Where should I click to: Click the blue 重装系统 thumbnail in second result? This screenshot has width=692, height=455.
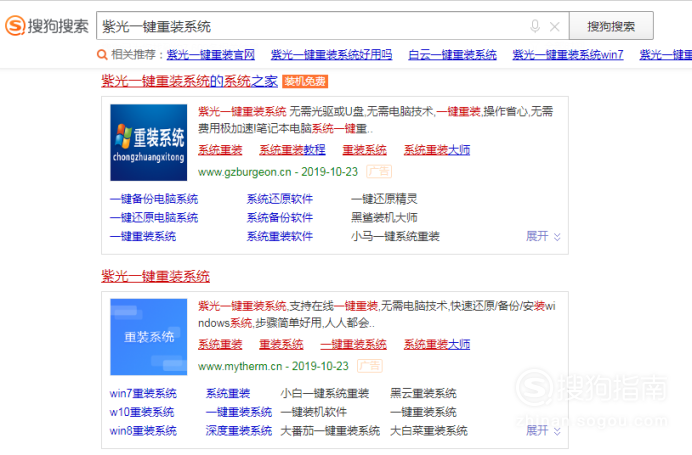coord(149,337)
